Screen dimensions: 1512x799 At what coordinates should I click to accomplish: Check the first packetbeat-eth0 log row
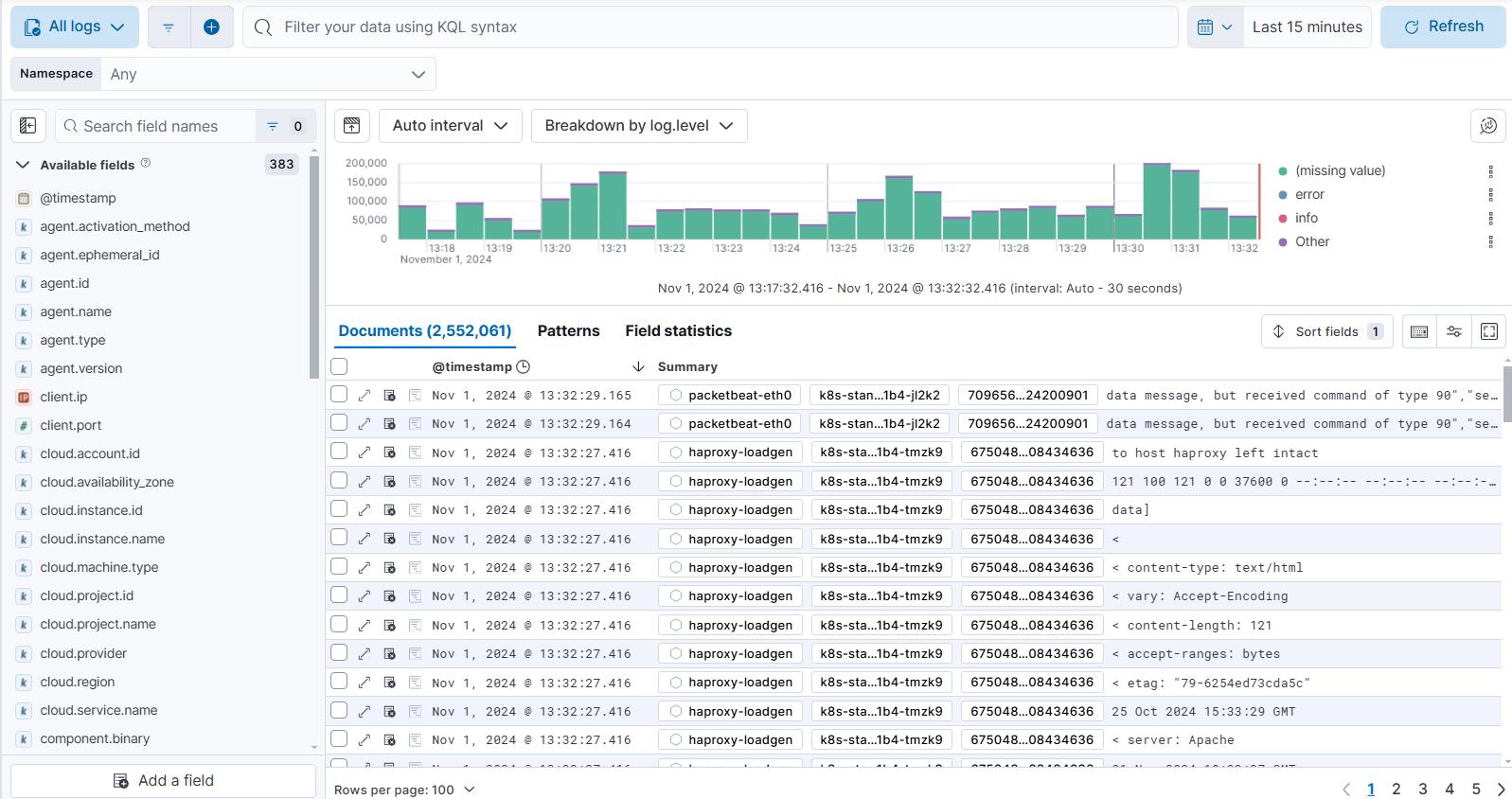(x=339, y=395)
